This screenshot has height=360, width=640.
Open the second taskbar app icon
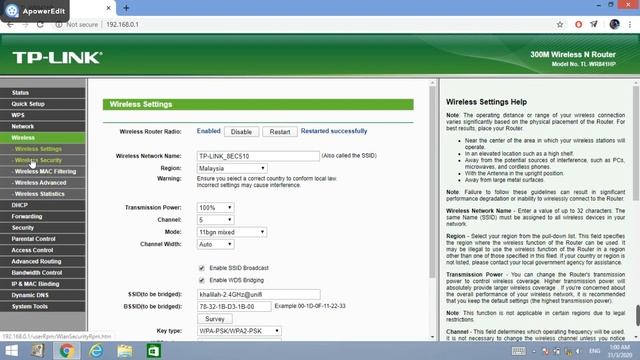pos(38,351)
